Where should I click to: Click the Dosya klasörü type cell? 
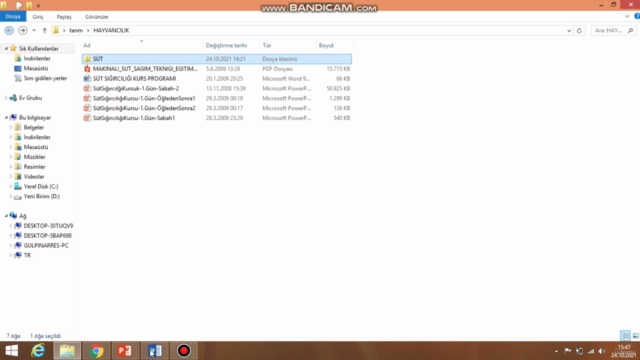click(x=280, y=59)
